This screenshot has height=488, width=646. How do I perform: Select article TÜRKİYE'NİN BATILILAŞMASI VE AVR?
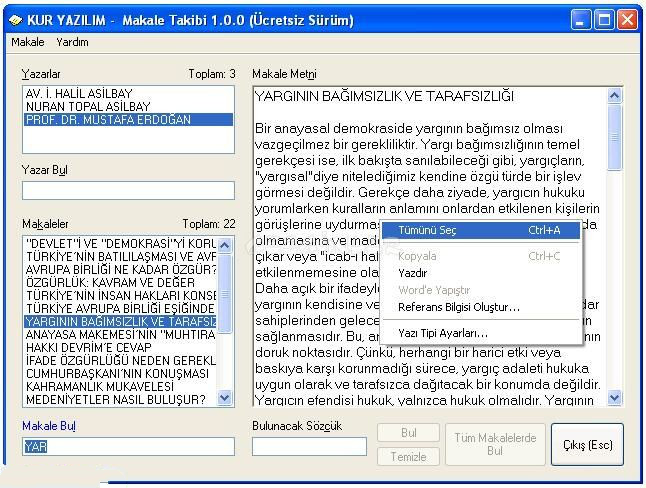point(120,257)
